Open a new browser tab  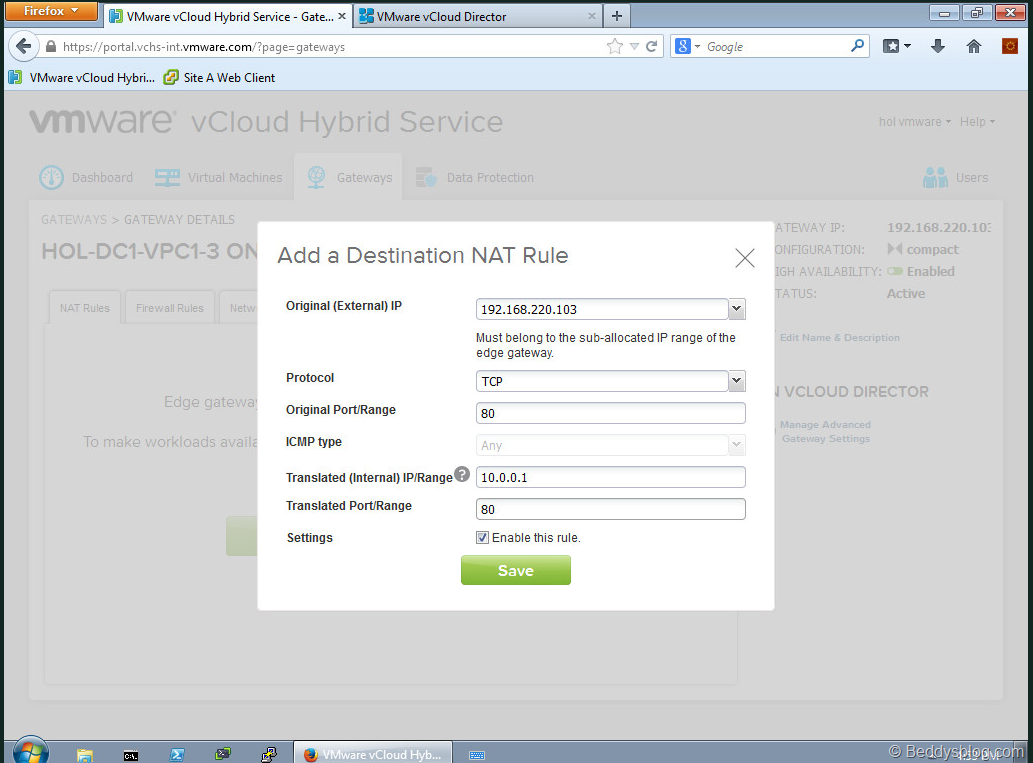[617, 16]
